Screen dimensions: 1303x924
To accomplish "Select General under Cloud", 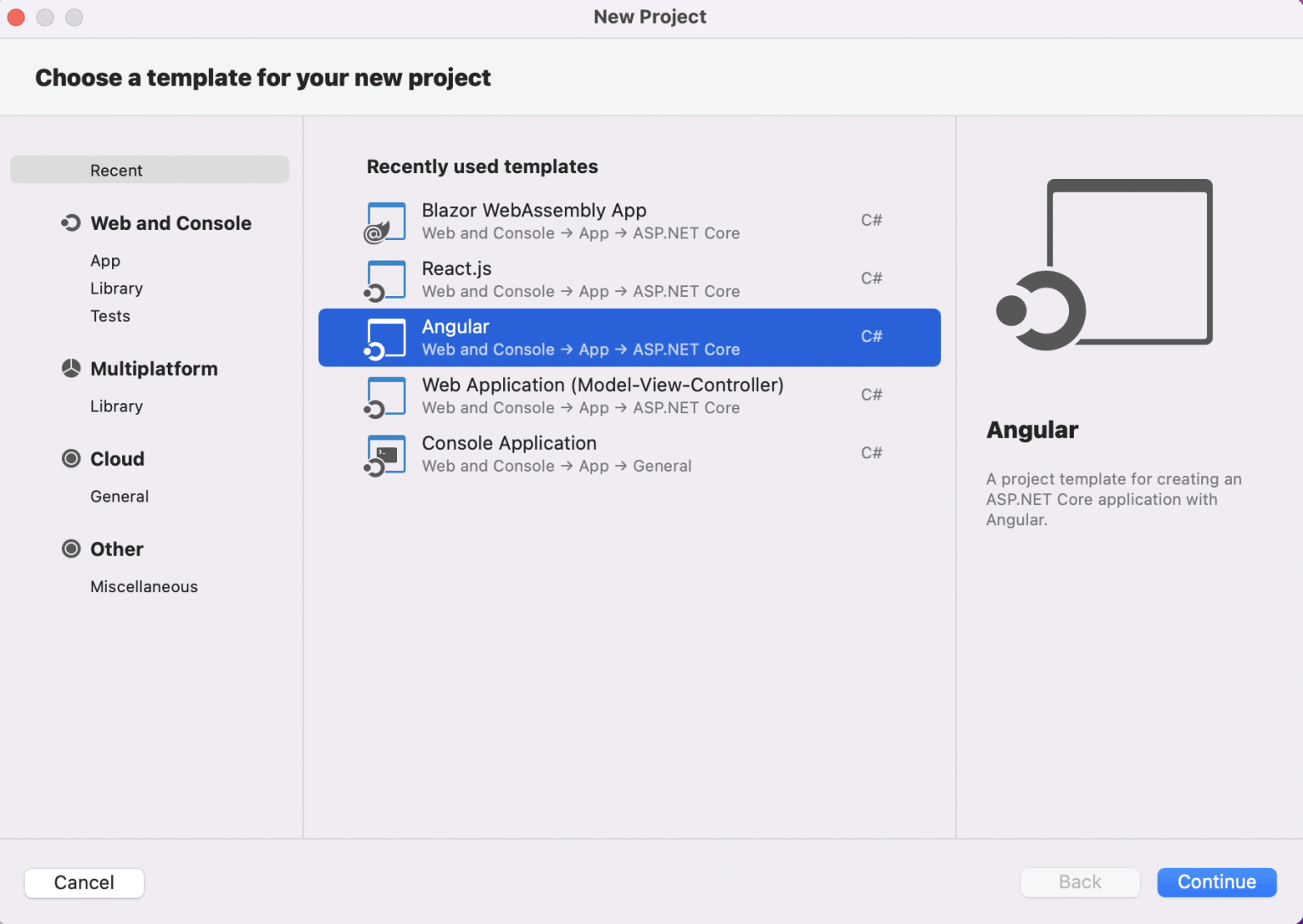I will tap(120, 496).
